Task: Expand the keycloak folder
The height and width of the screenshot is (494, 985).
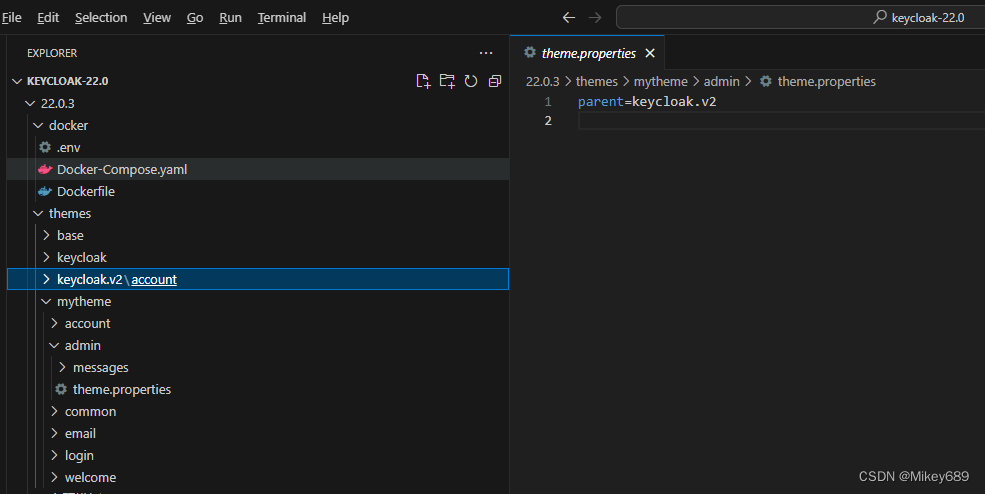Action: (x=46, y=257)
